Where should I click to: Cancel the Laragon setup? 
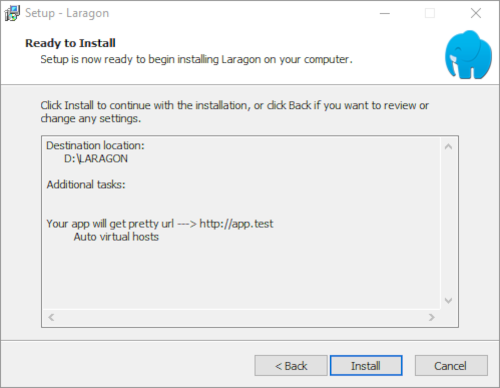451,366
